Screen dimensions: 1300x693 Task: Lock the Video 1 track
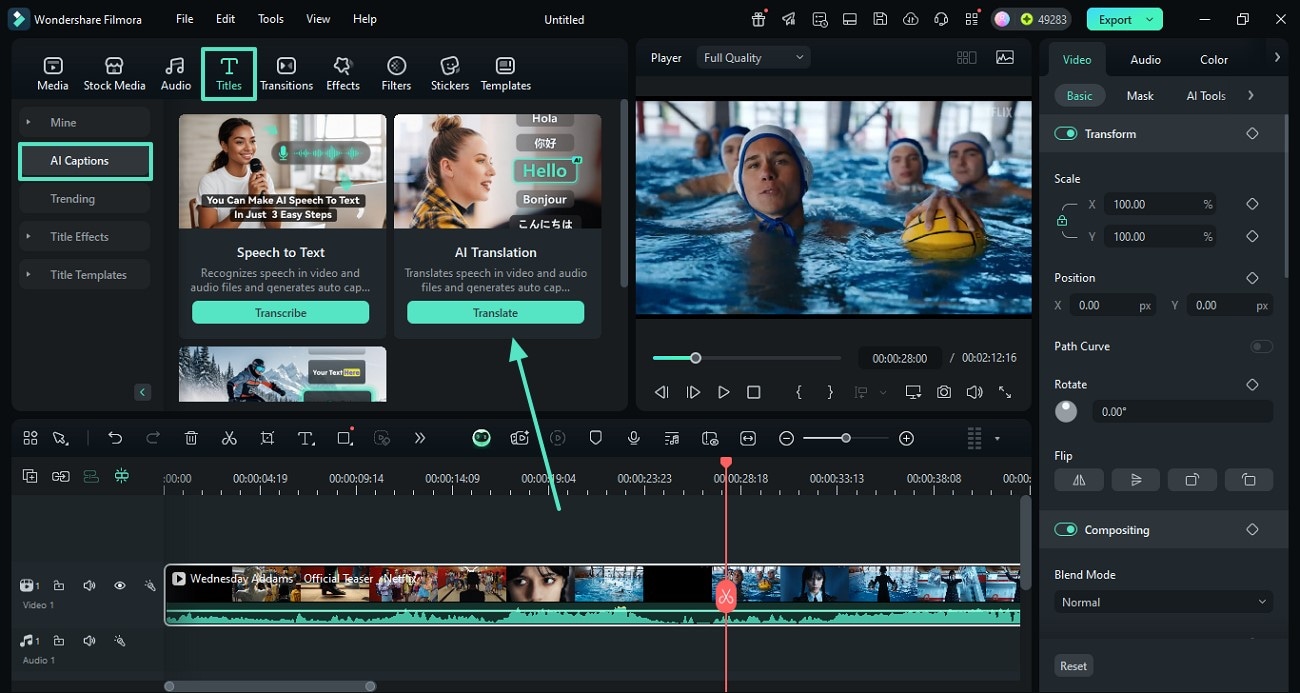coord(59,586)
